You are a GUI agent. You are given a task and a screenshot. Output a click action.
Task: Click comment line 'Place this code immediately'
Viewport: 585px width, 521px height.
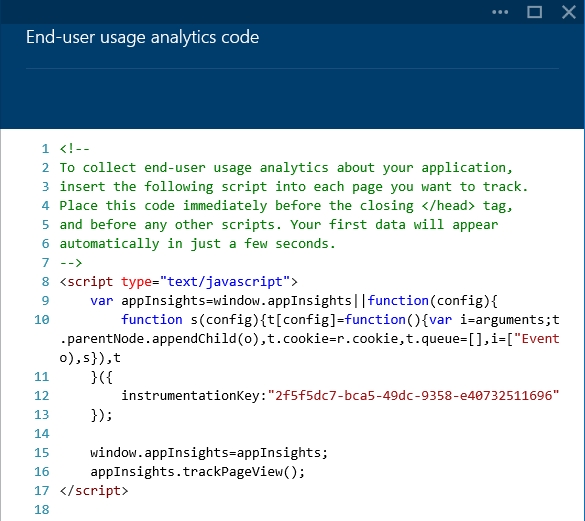click(286, 206)
